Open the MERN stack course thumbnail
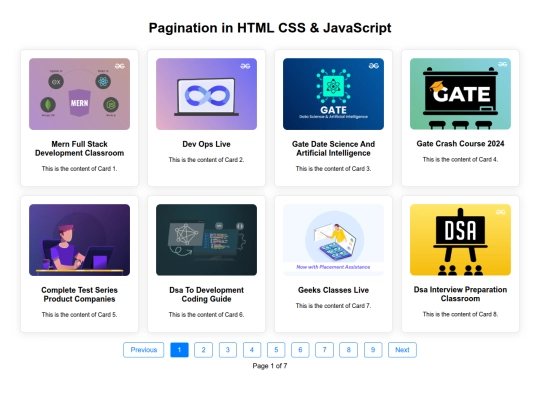Screen dimensions: 540x405 coord(80,94)
